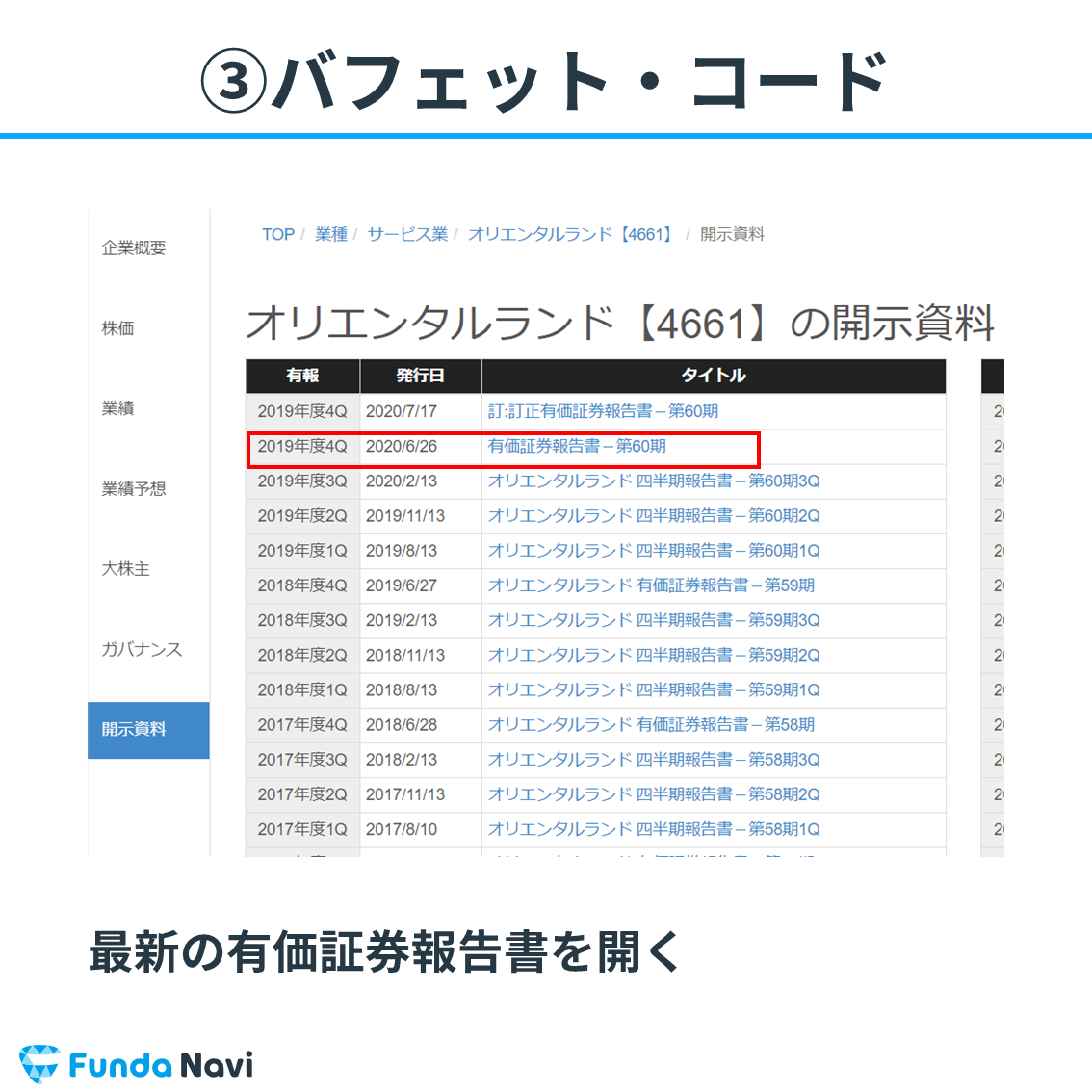
Task: Click オリエンタルランド【4661】 breadcrumb link
Action: 572,235
